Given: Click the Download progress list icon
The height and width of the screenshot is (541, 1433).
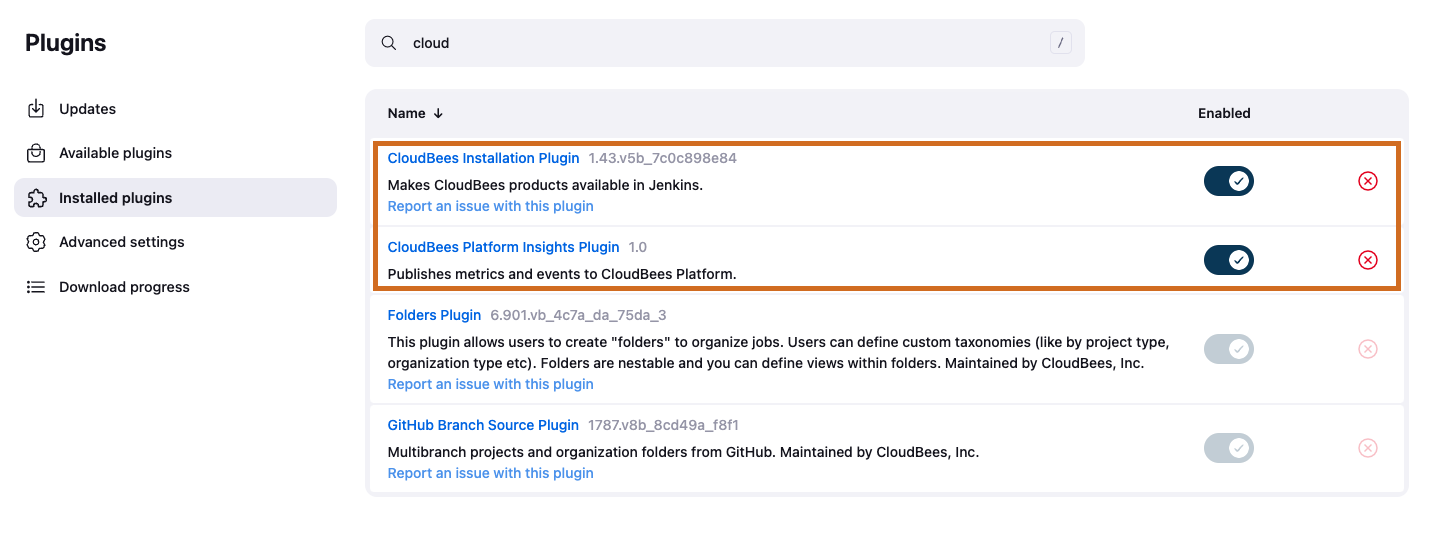Looking at the screenshot, I should [x=36, y=287].
